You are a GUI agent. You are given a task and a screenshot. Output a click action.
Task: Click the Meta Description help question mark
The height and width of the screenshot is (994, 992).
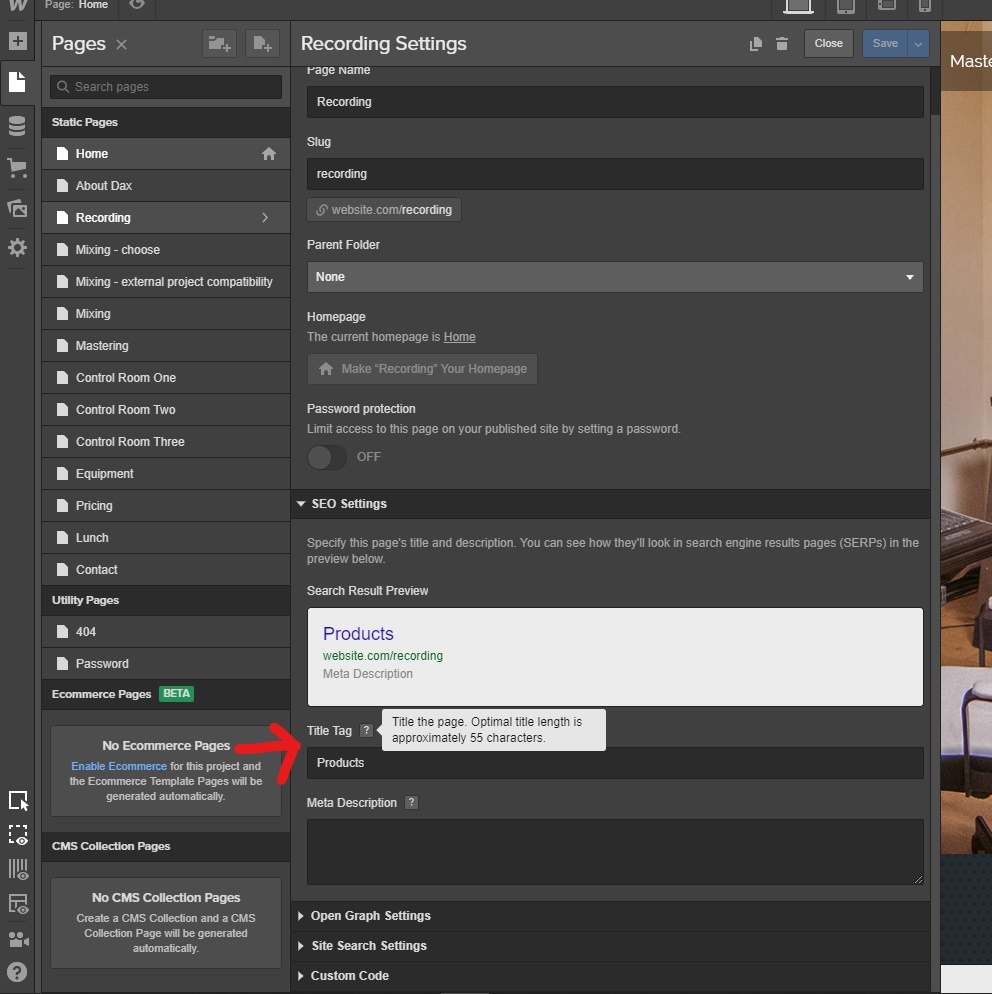click(411, 803)
